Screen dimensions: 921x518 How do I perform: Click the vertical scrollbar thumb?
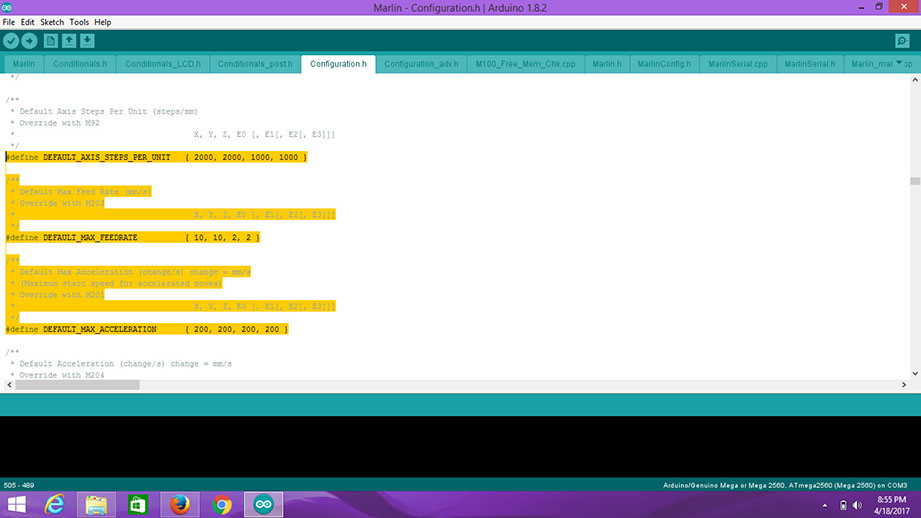point(915,181)
